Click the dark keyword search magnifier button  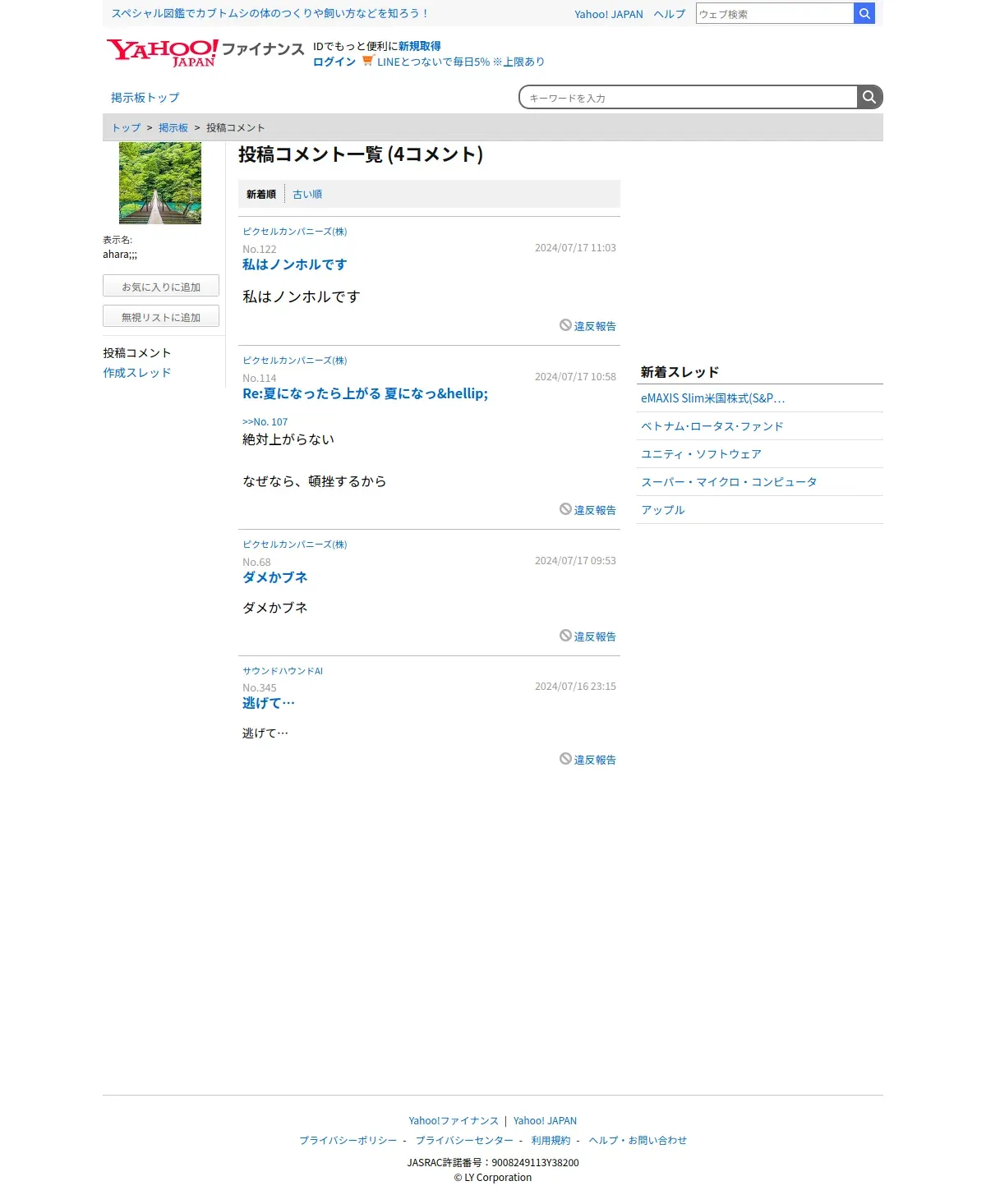point(869,97)
